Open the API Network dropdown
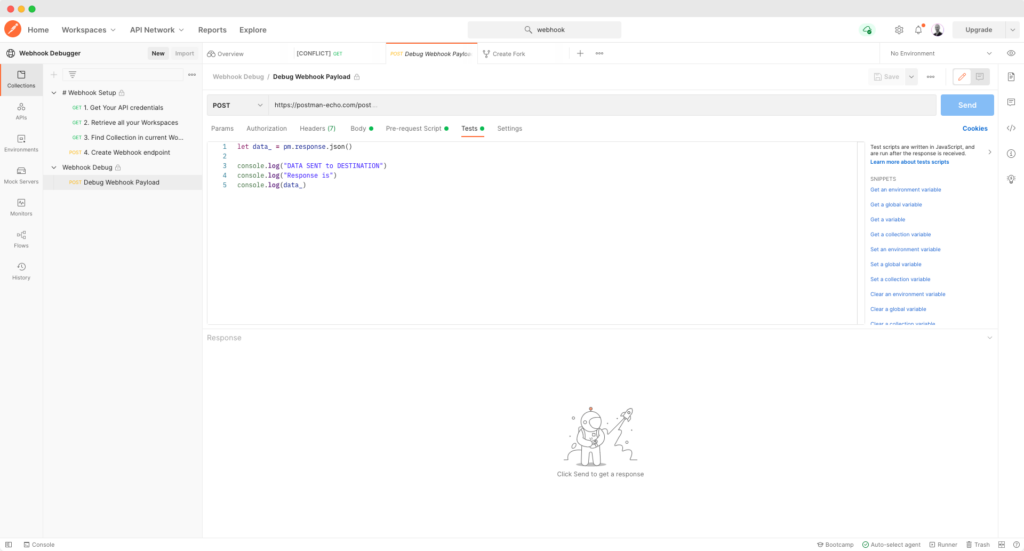Viewport: 1024px width, 551px height. (x=157, y=30)
